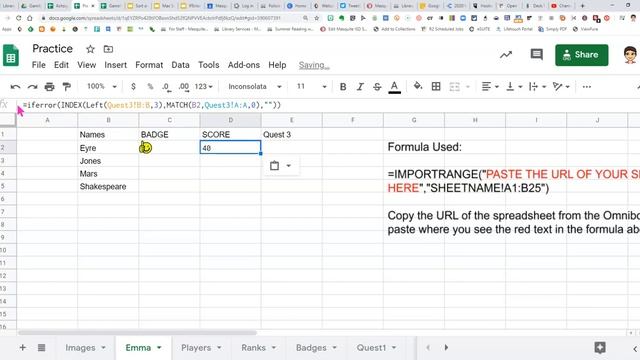Screen dimensions: 640x360
Task: Click the Explore button bottom right
Action: [600, 348]
